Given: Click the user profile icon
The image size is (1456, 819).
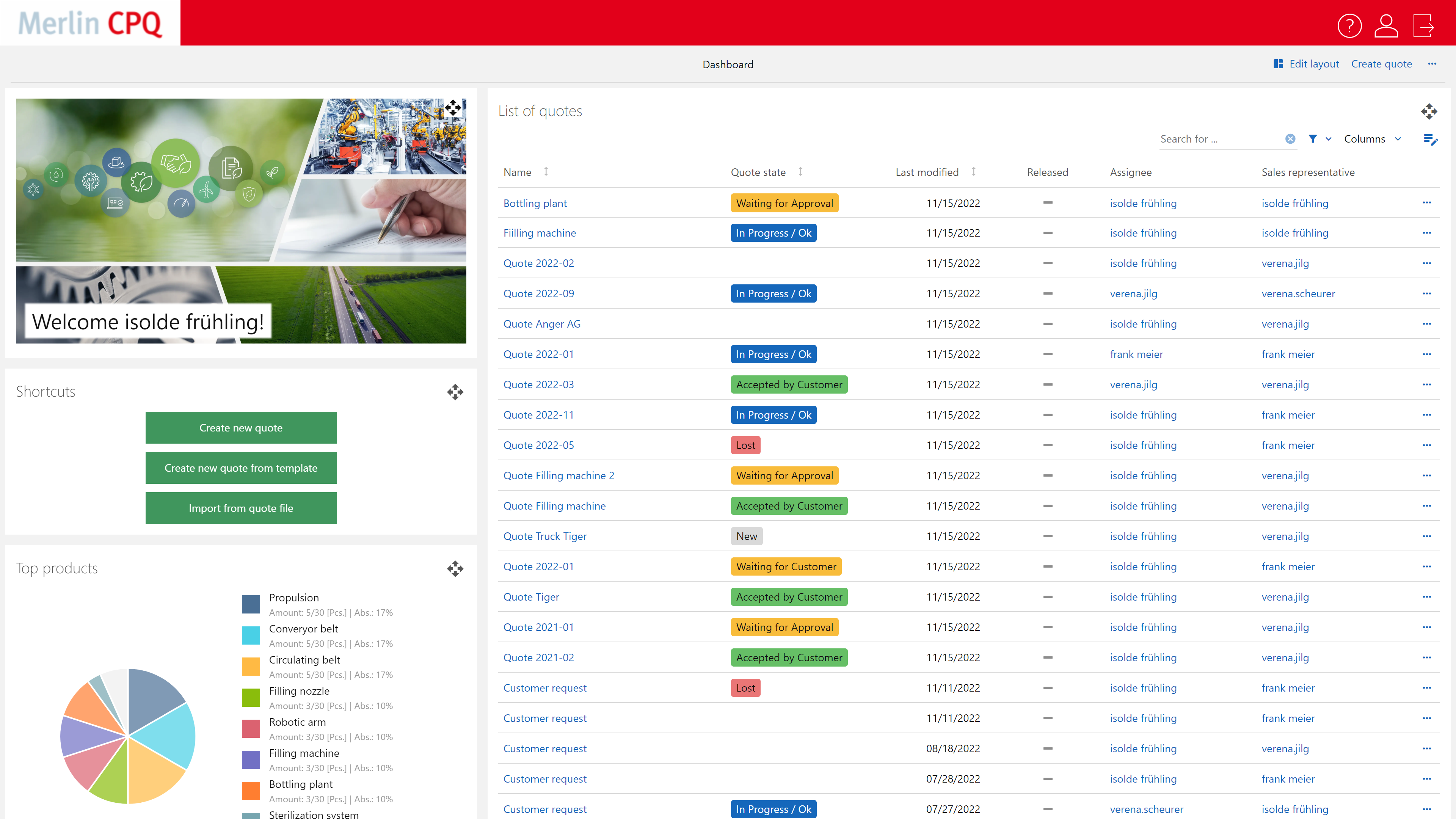Looking at the screenshot, I should coord(1386,25).
